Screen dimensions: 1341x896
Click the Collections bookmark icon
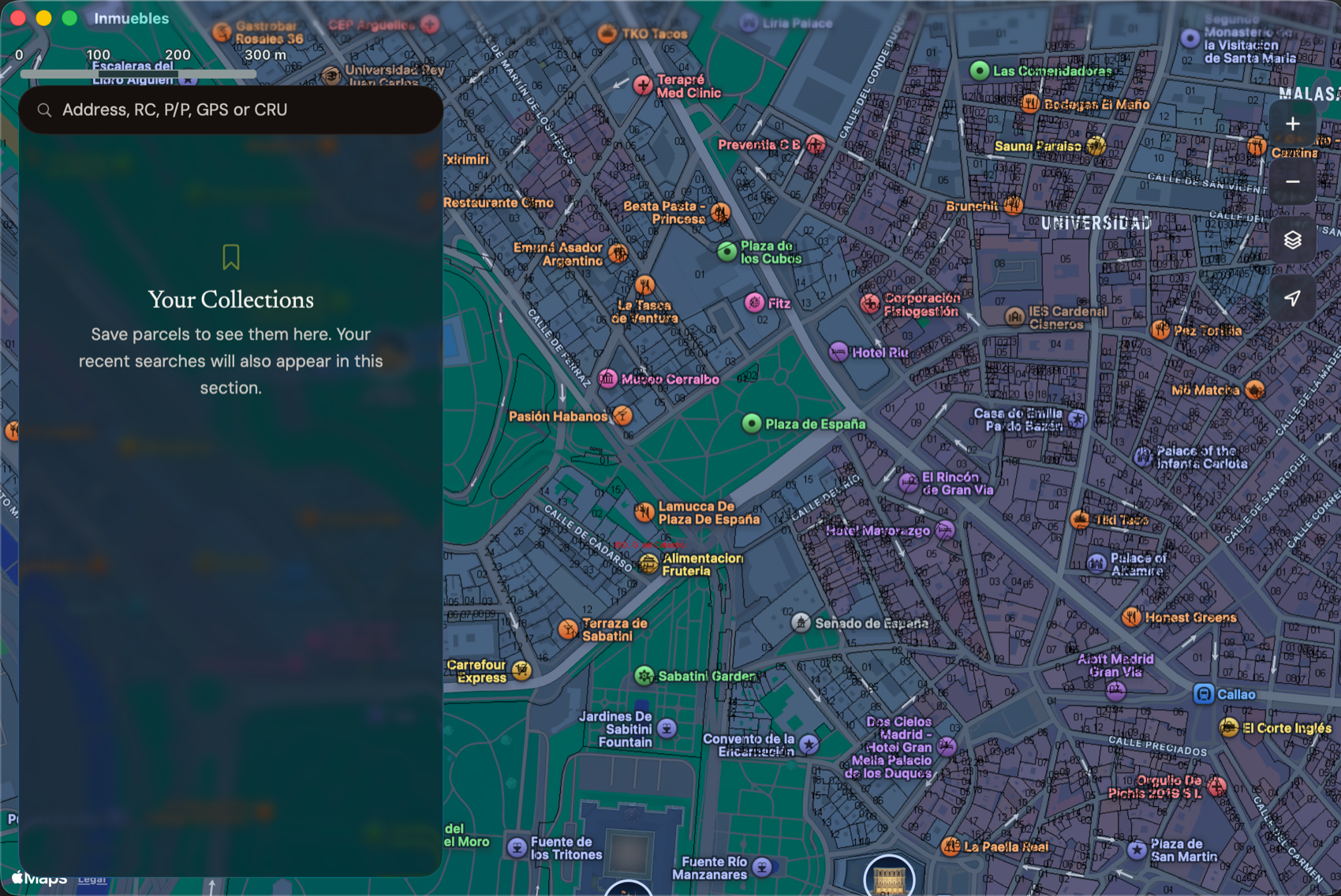coord(231,257)
